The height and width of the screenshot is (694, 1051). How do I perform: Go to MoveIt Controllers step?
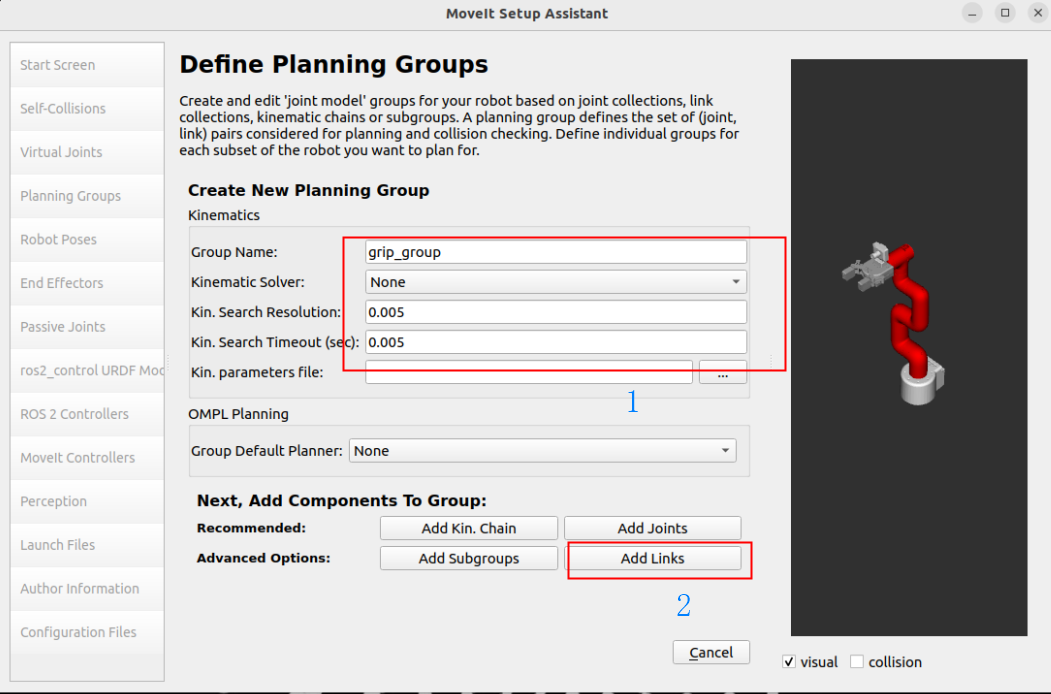point(87,457)
